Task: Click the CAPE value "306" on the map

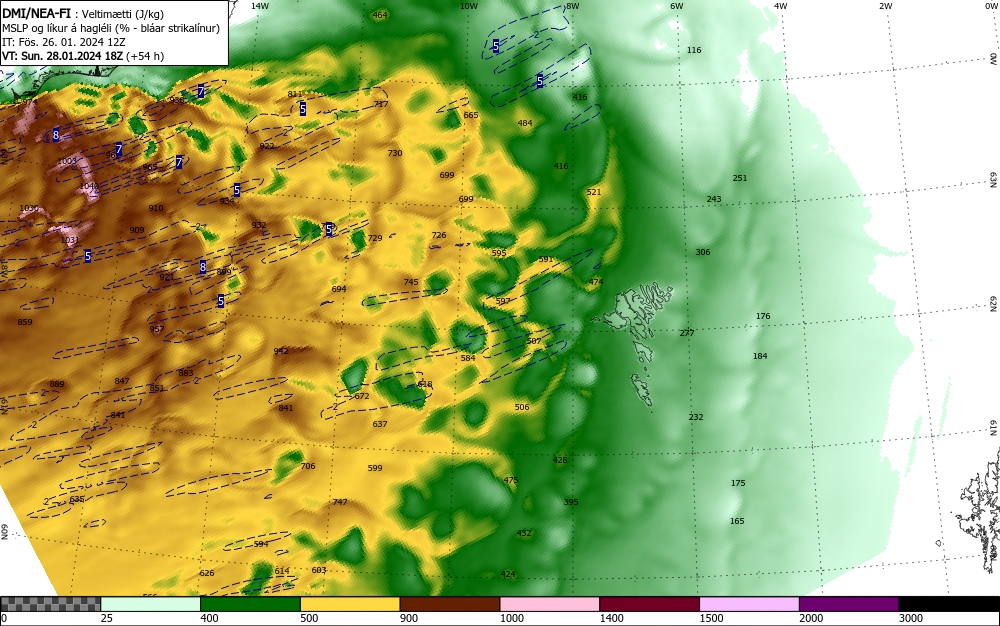Action: click(703, 252)
